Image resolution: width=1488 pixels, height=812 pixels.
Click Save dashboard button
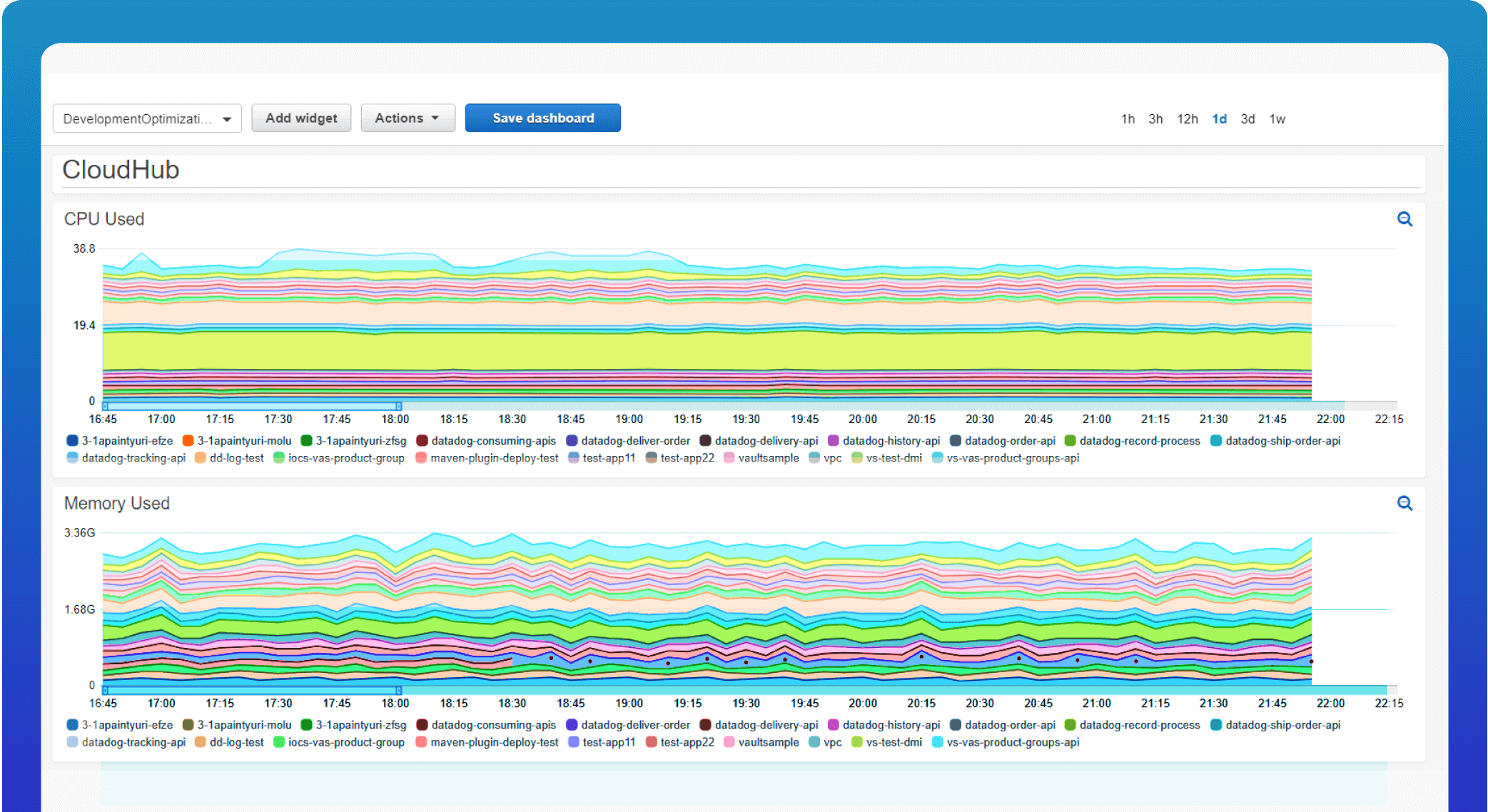543,118
